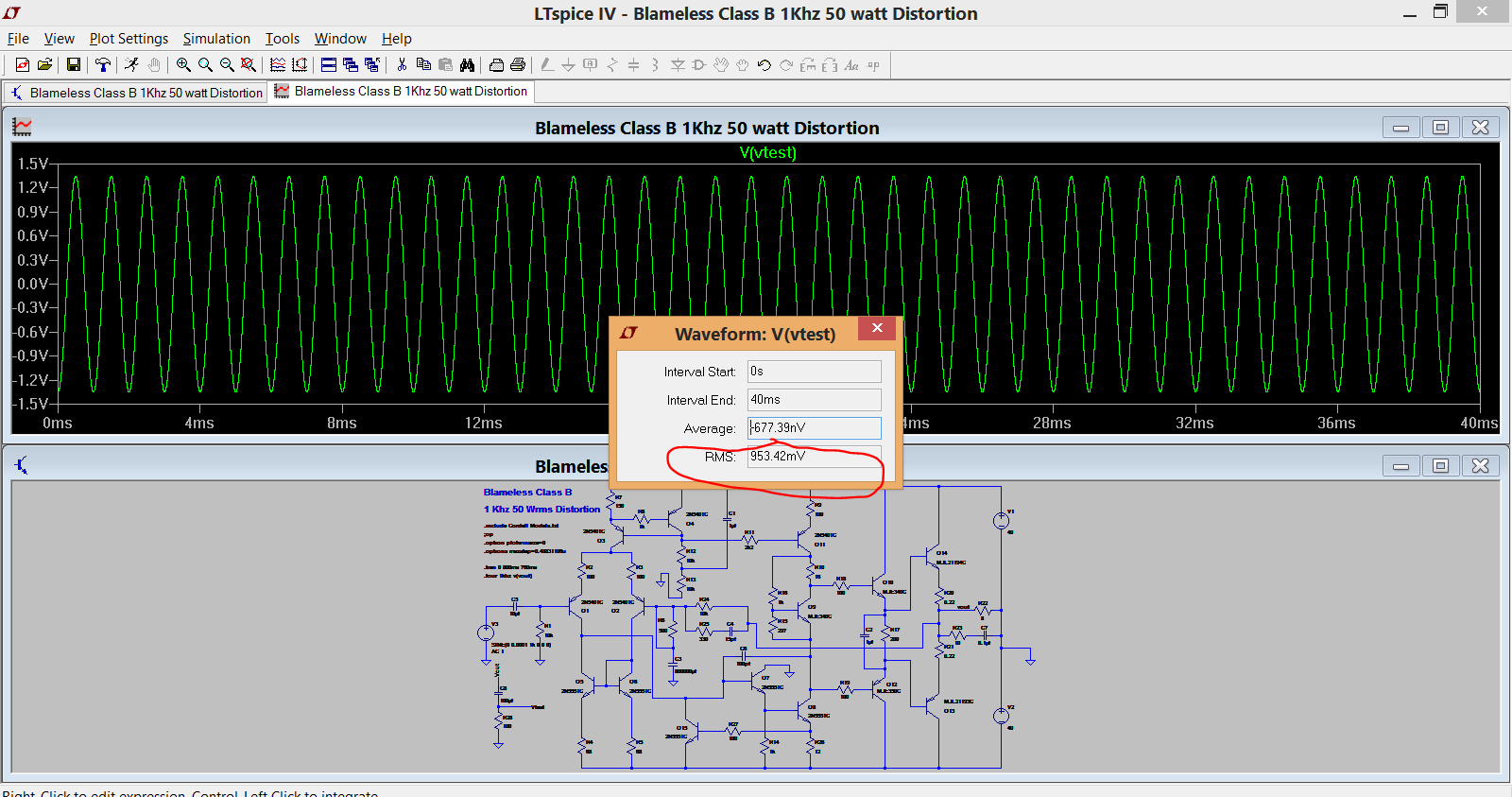Screen dimensions: 1512x797
Task: Click the LTspice app icon in title bar
Action: tap(12, 13)
